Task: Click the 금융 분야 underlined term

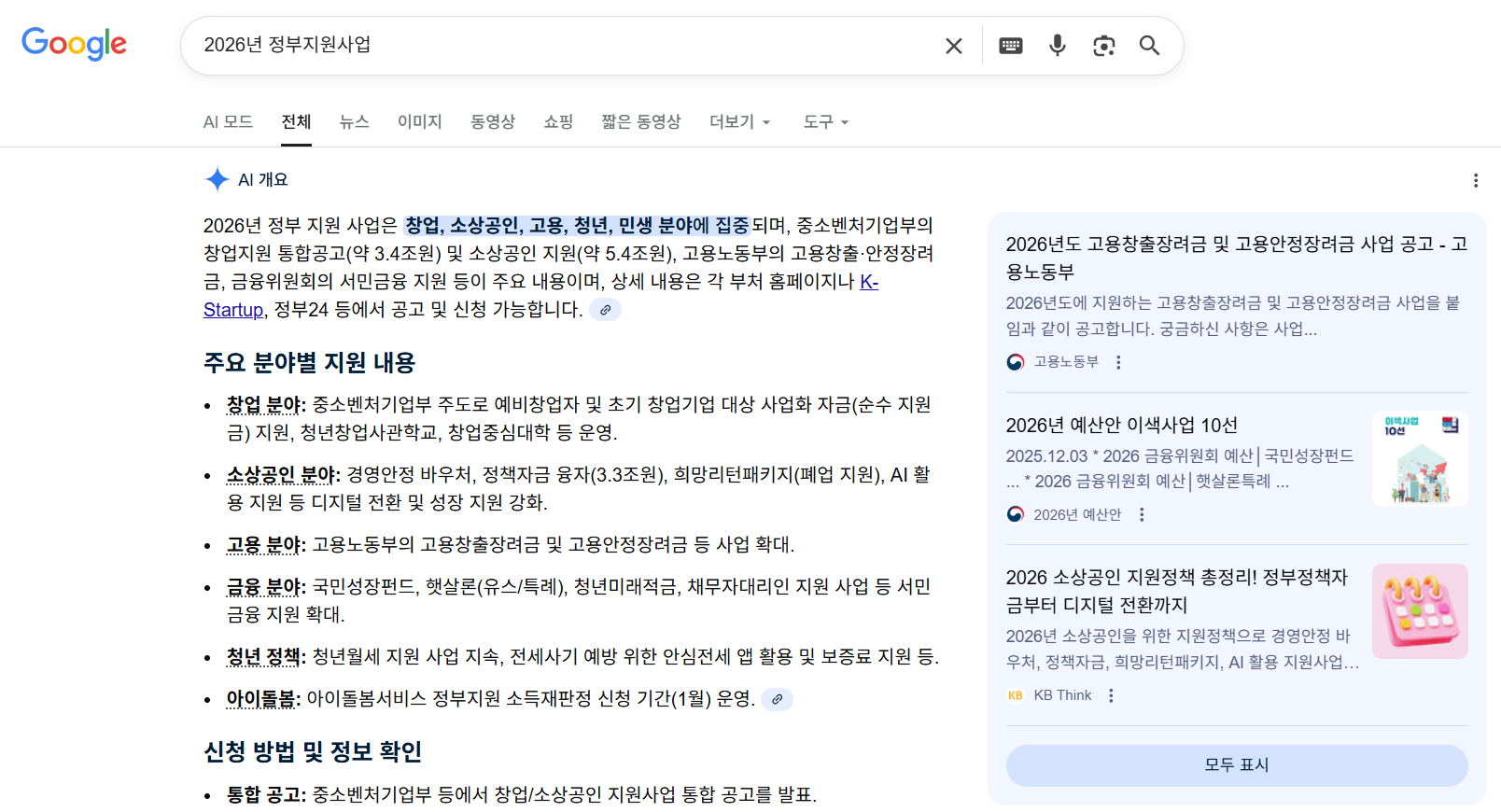Action: point(266,586)
